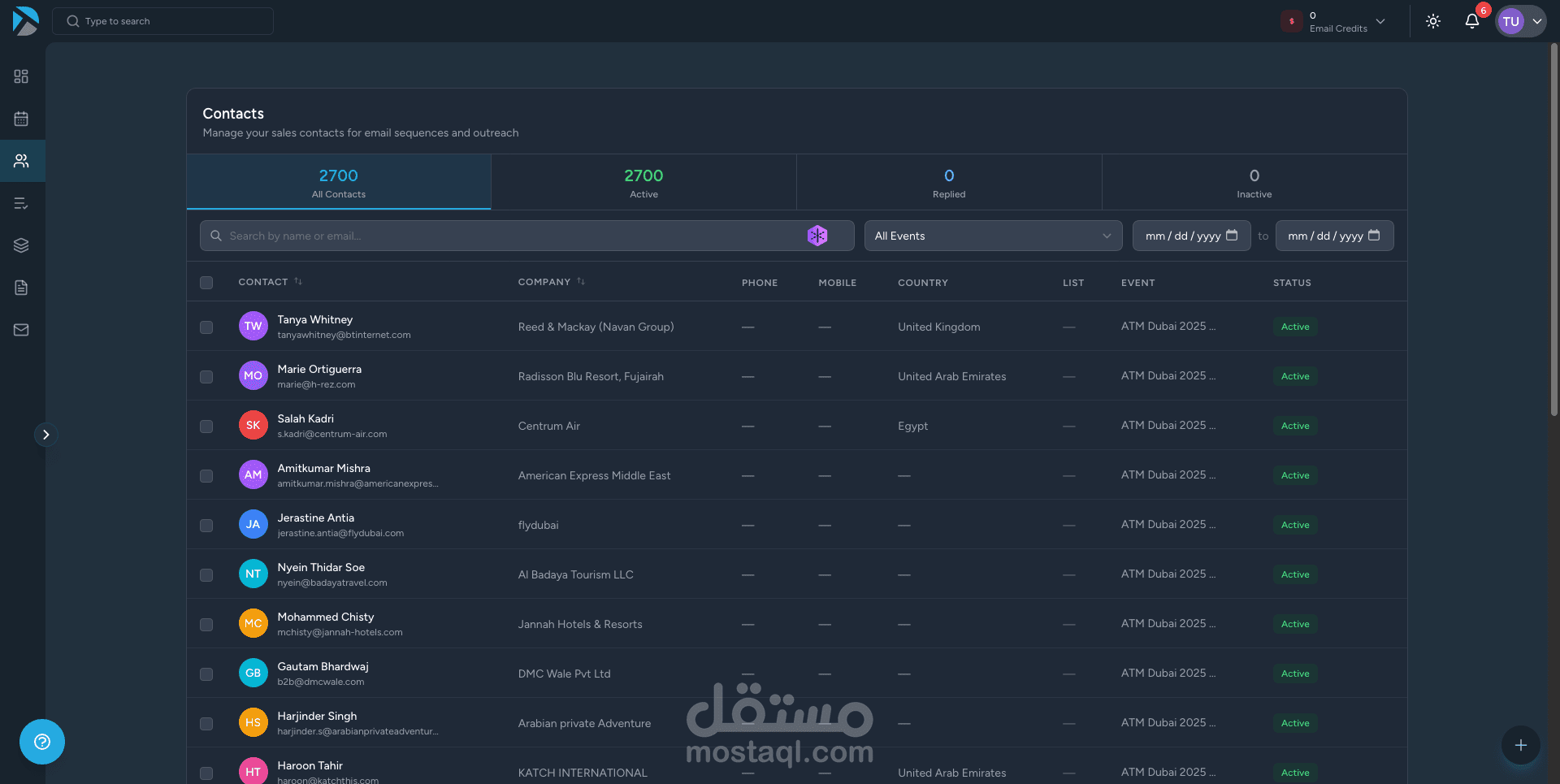This screenshot has width=1560, height=784.
Task: Open the TU user account menu
Action: 1521,21
